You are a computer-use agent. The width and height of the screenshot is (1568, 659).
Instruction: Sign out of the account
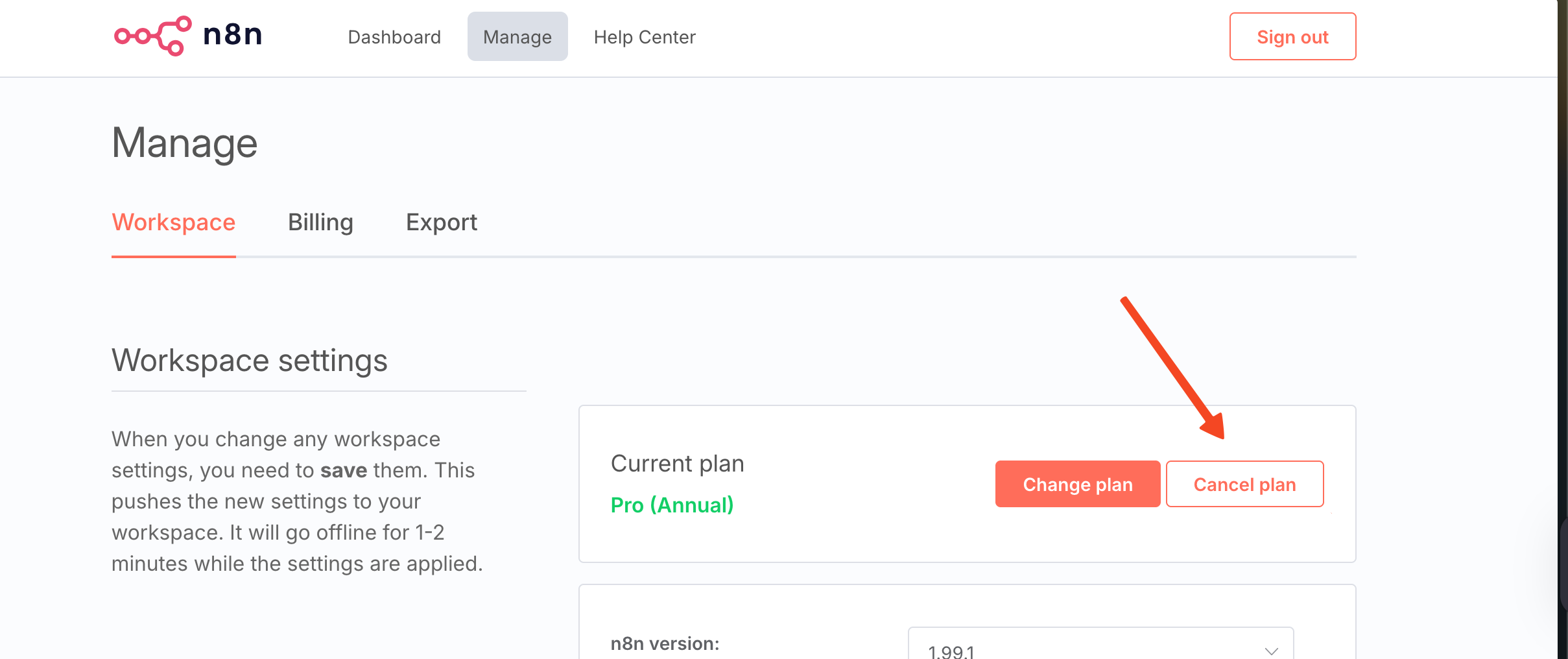pyautogui.click(x=1292, y=37)
